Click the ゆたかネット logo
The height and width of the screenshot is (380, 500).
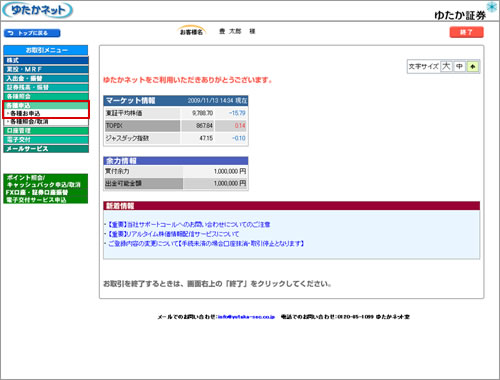click(37, 10)
